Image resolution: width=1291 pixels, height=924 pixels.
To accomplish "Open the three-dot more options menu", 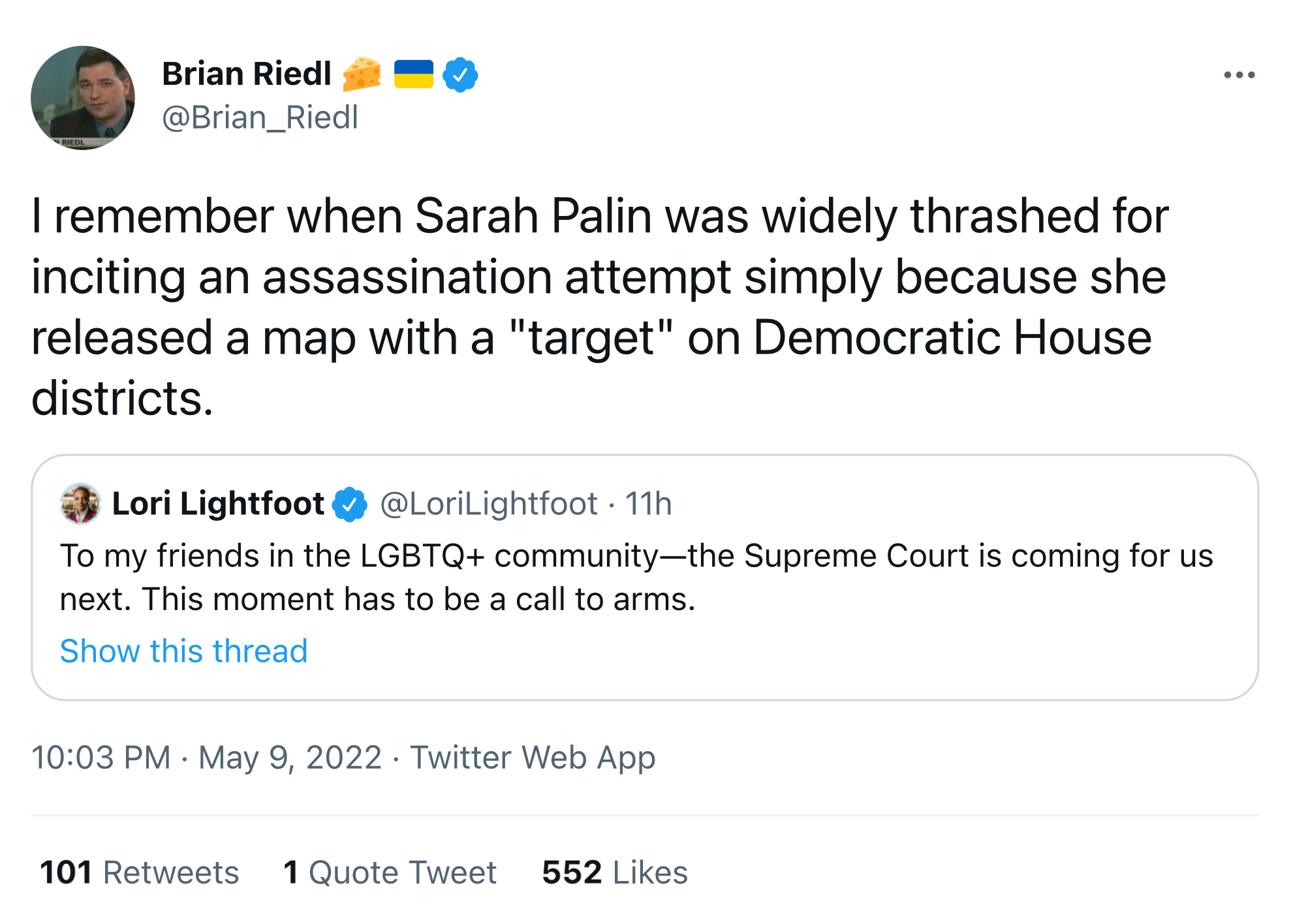I will [x=1239, y=75].
